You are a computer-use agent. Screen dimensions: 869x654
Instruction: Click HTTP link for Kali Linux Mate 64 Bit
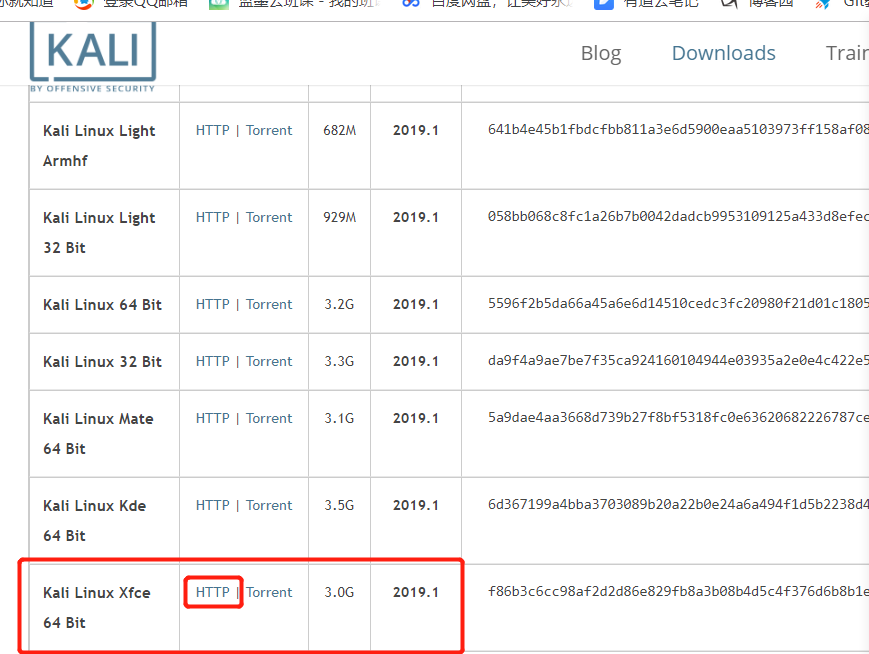tap(212, 418)
